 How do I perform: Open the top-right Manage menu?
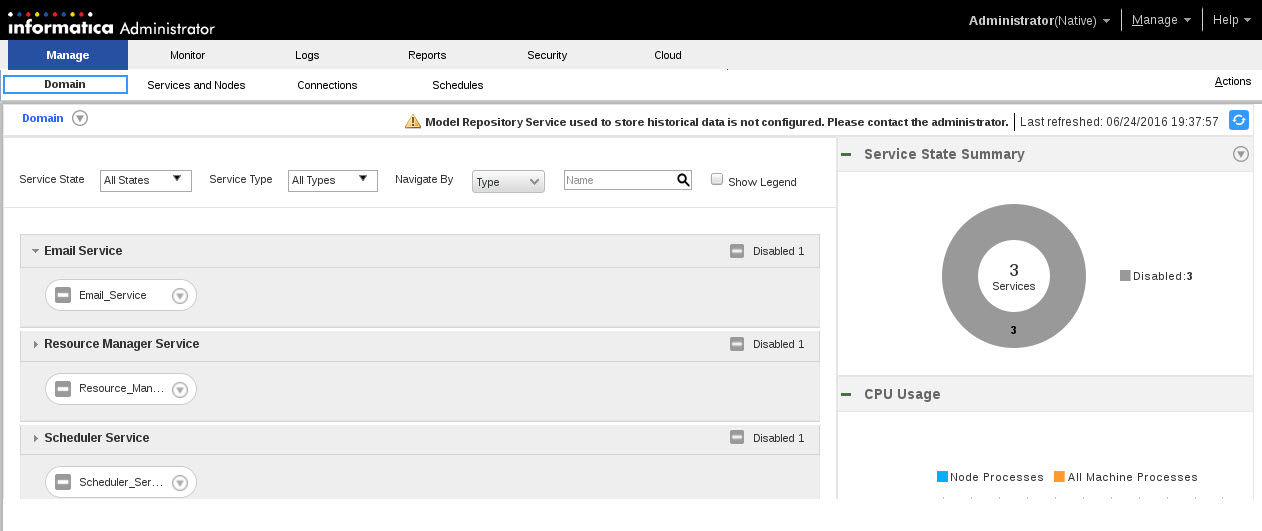1160,20
